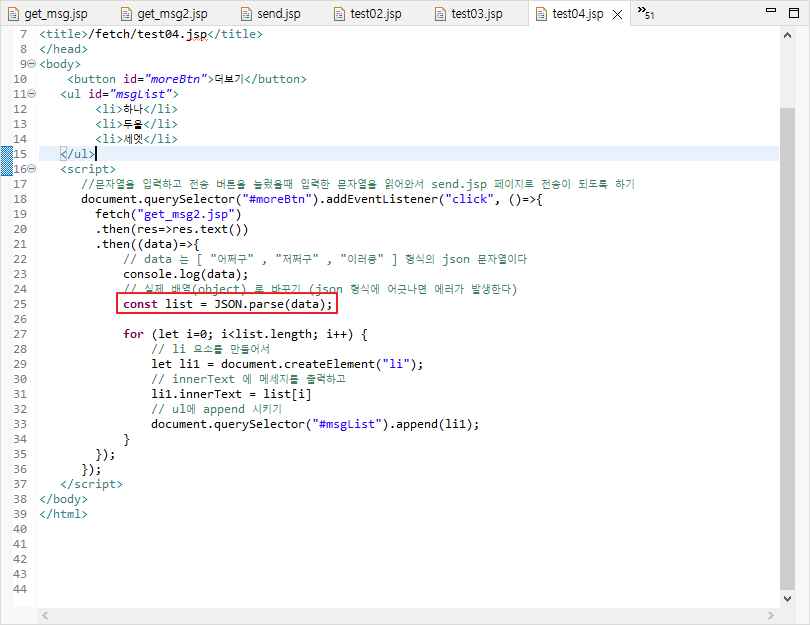Collapse the script fold at line 16
Viewport: 810px width, 625px height.
coord(32,168)
